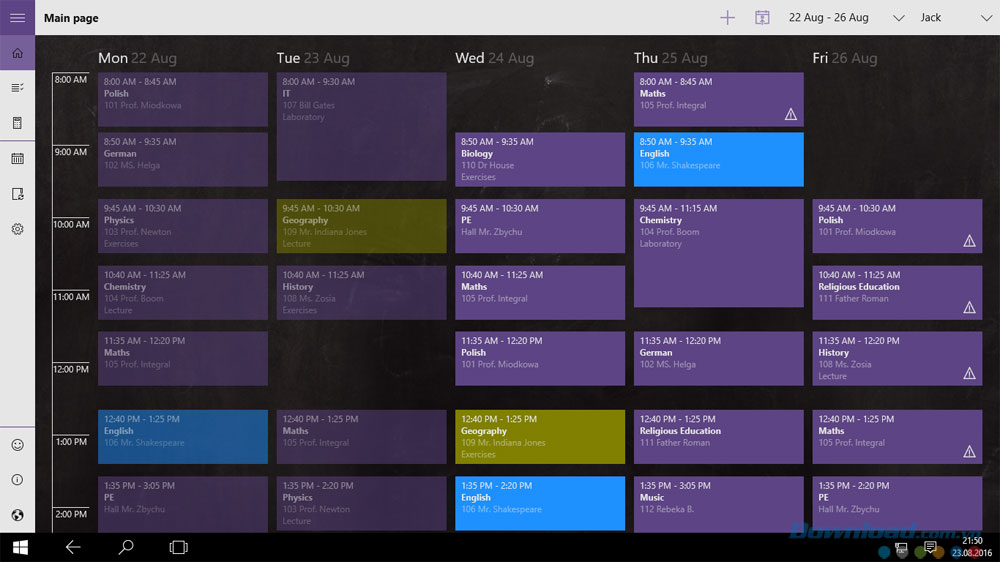This screenshot has height=562, width=1000.
Task: Go to the Home page icon
Action: (17, 53)
